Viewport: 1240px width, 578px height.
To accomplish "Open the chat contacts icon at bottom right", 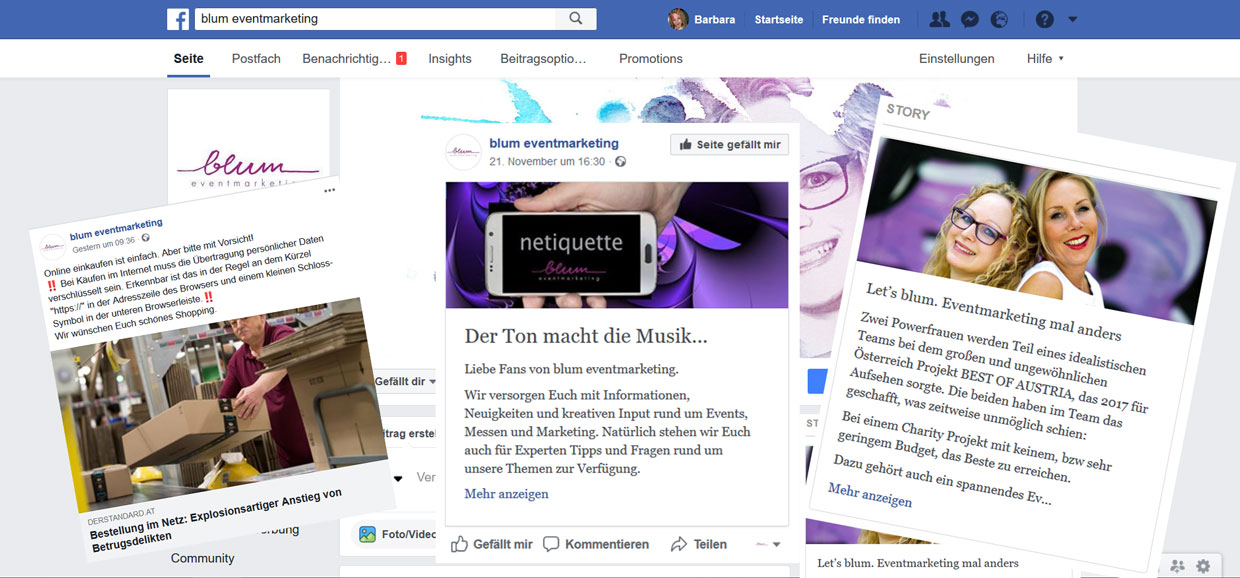I will tap(1176, 566).
